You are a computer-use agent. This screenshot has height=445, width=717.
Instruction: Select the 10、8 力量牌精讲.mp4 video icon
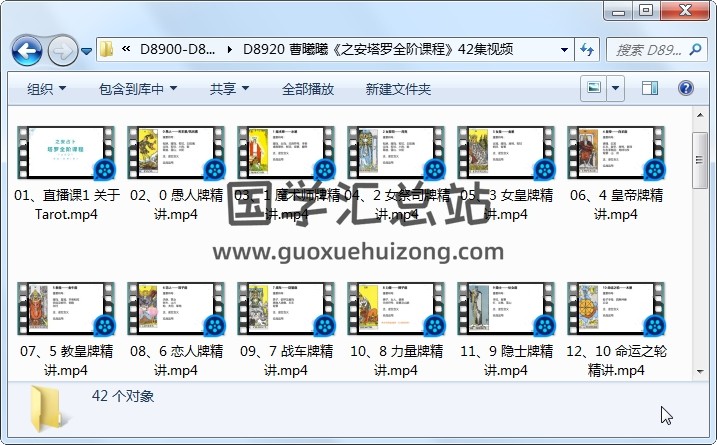[x=396, y=309]
